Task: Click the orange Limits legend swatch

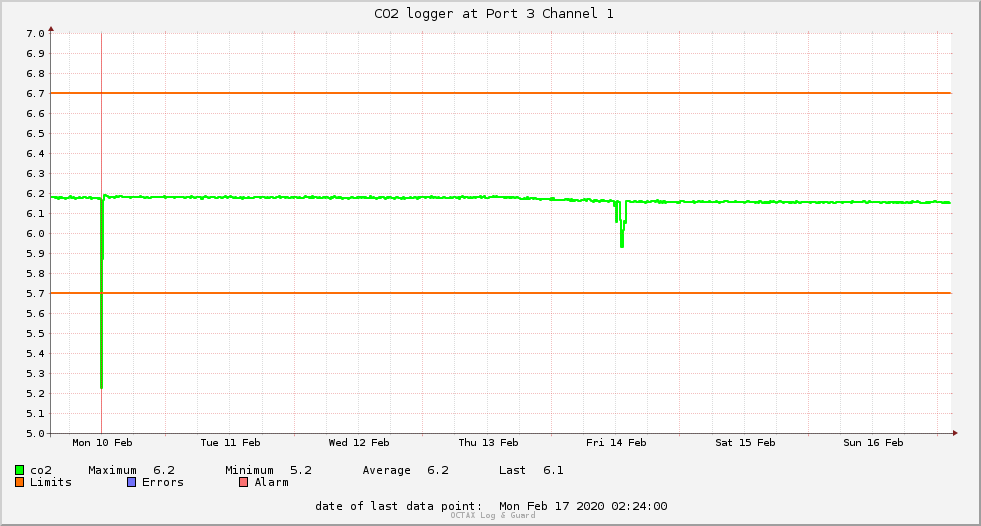Action: click(19, 482)
